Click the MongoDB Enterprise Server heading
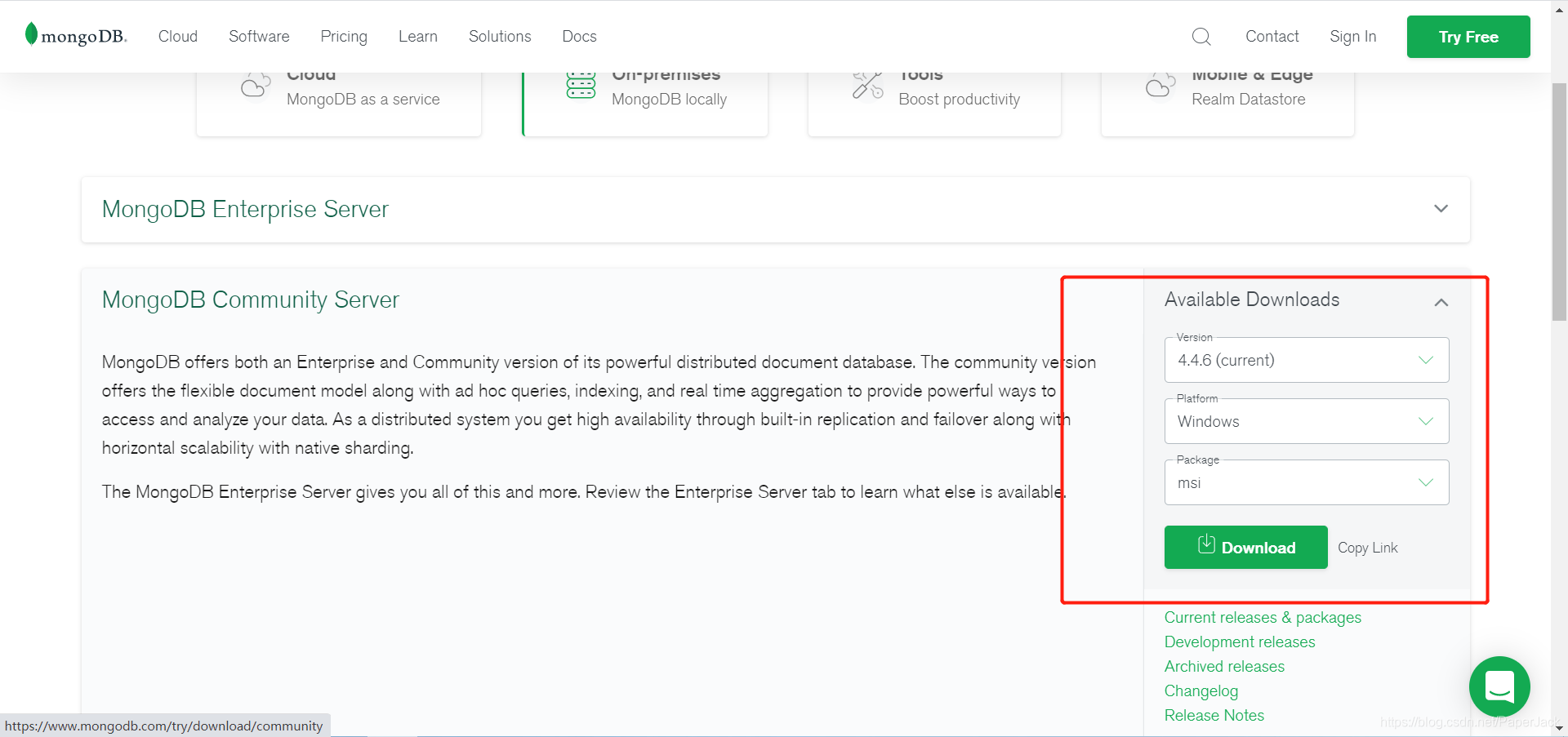 (245, 210)
